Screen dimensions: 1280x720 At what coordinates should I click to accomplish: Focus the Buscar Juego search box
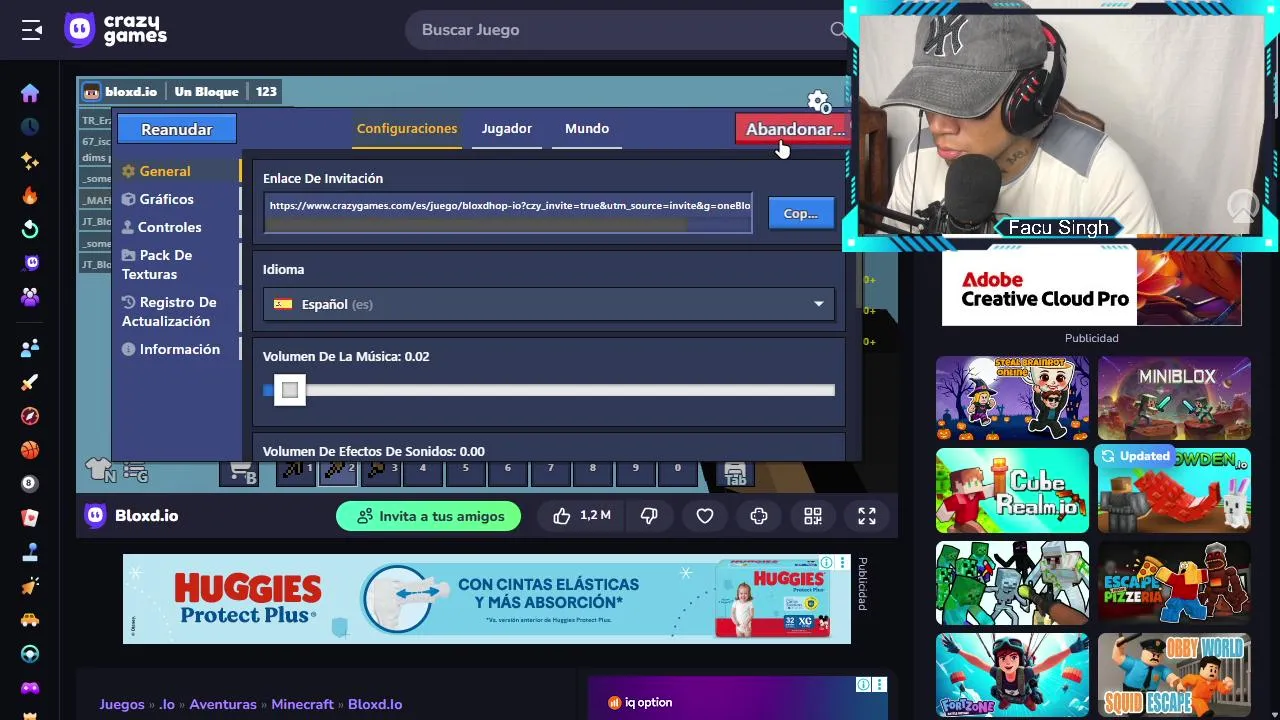coord(625,30)
